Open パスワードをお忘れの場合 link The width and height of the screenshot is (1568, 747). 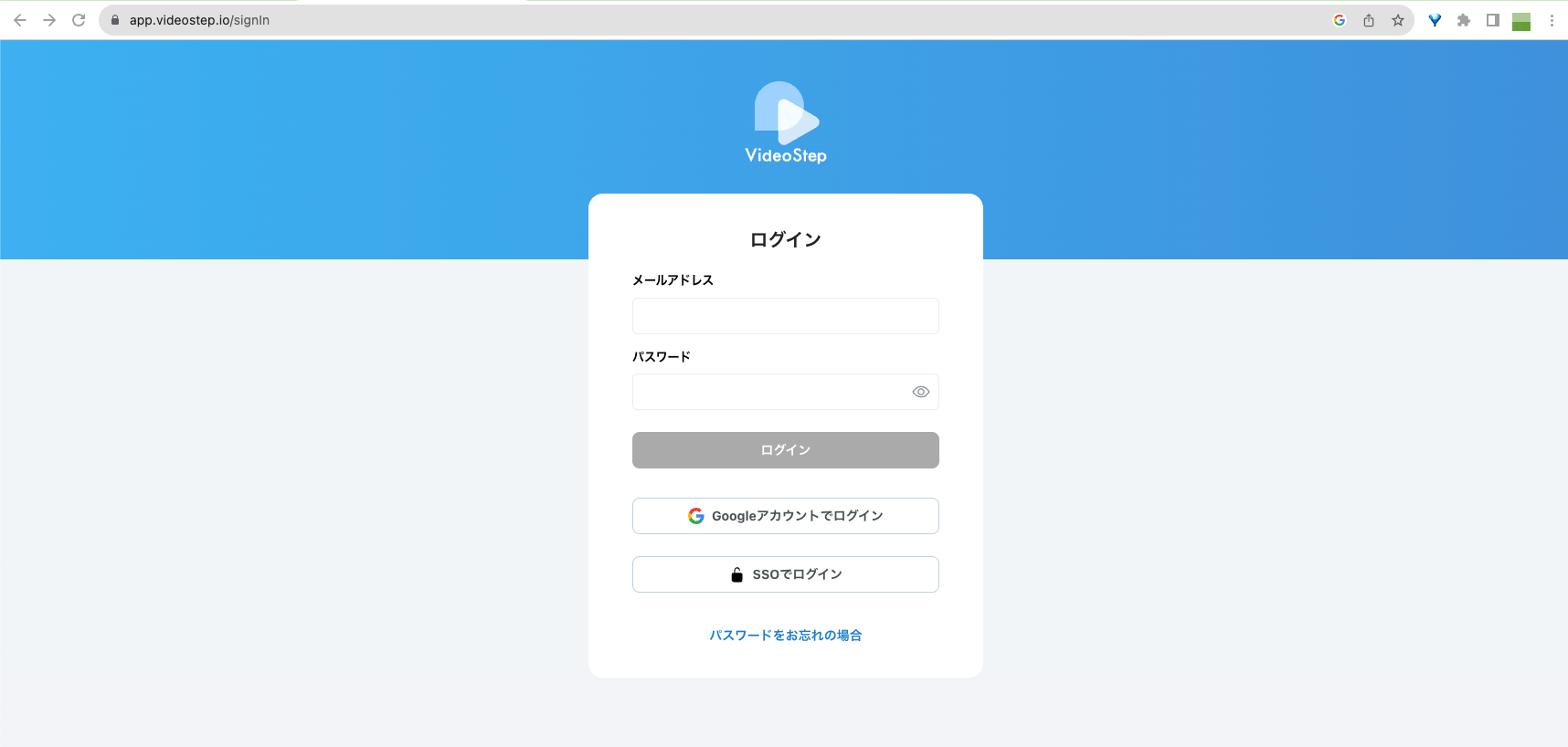[x=786, y=635]
